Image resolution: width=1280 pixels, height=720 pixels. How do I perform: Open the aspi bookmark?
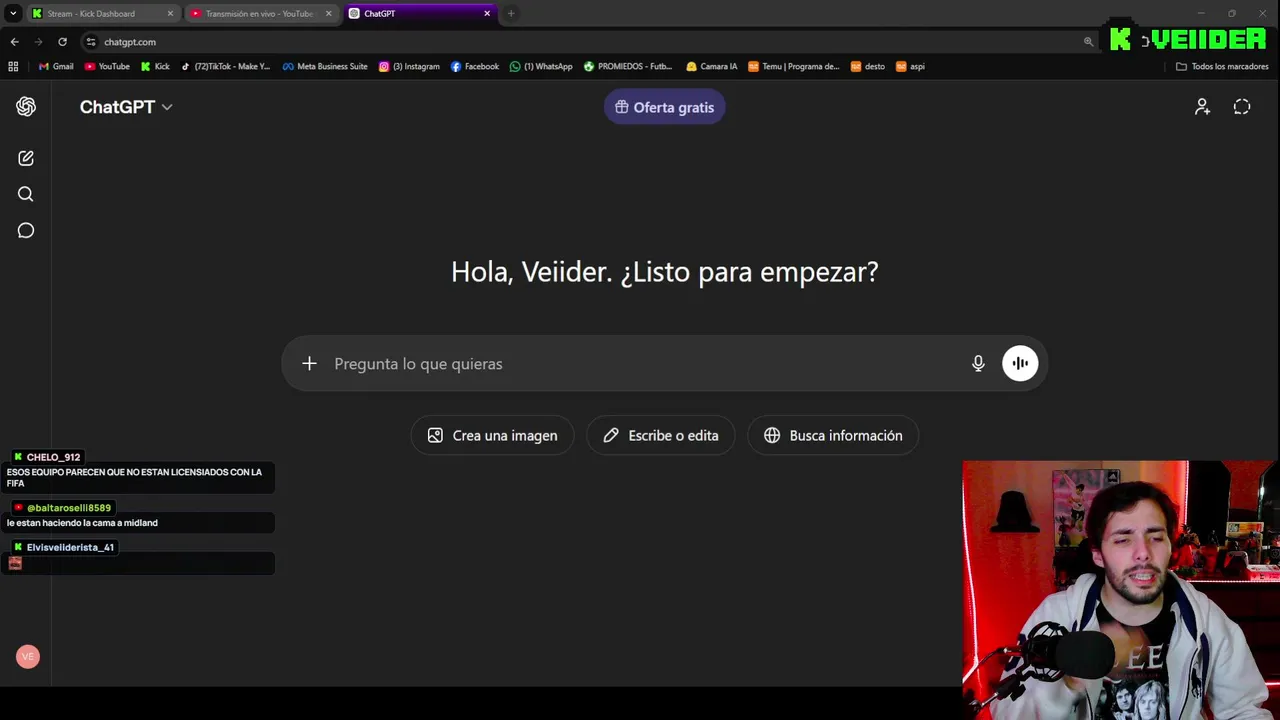tap(910, 66)
